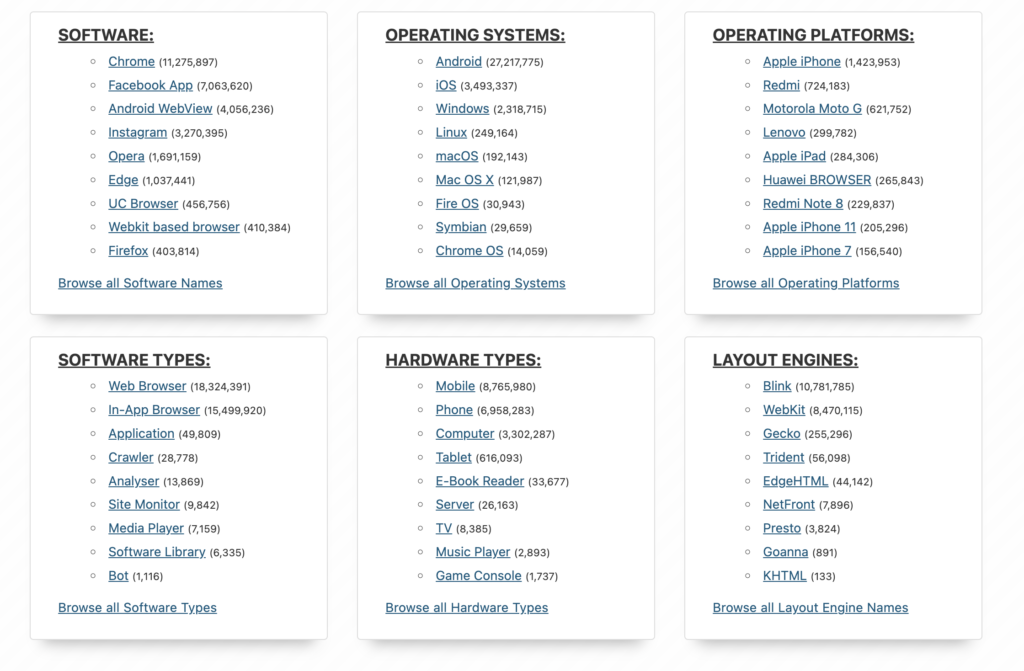Open Apple iPhone 7 link
Image resolution: width=1024 pixels, height=671 pixels.
[807, 250]
